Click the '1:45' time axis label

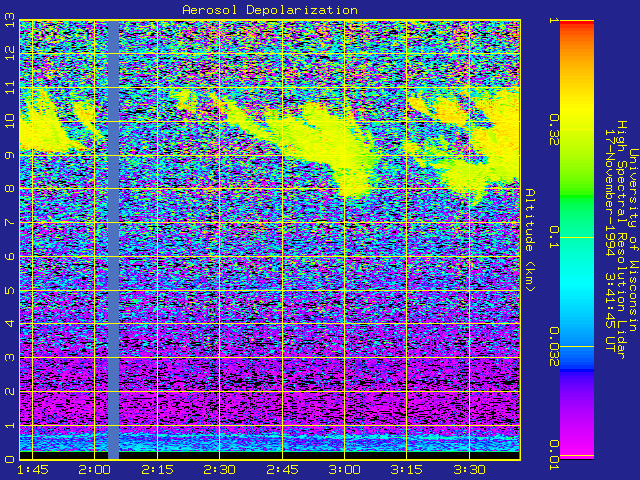point(32,469)
